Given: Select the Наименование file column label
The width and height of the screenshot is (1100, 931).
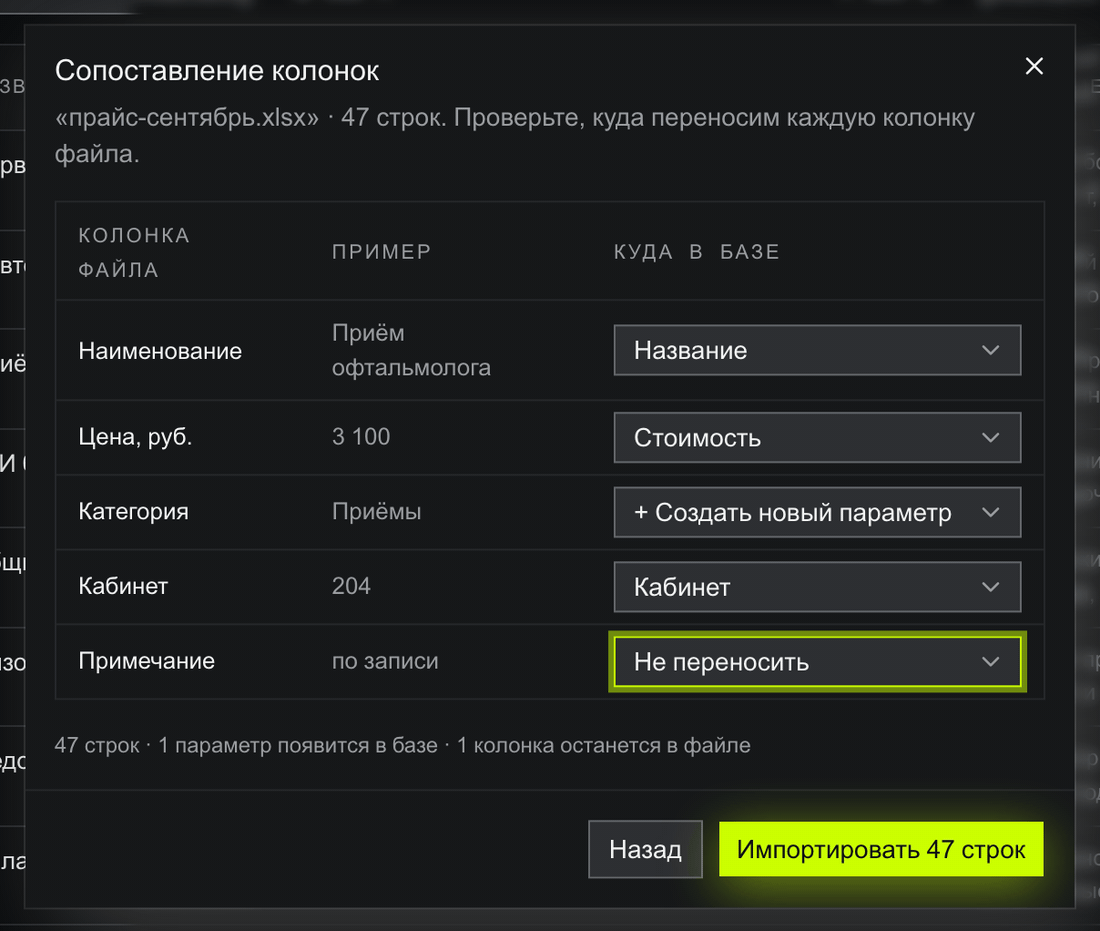Looking at the screenshot, I should tap(160, 351).
